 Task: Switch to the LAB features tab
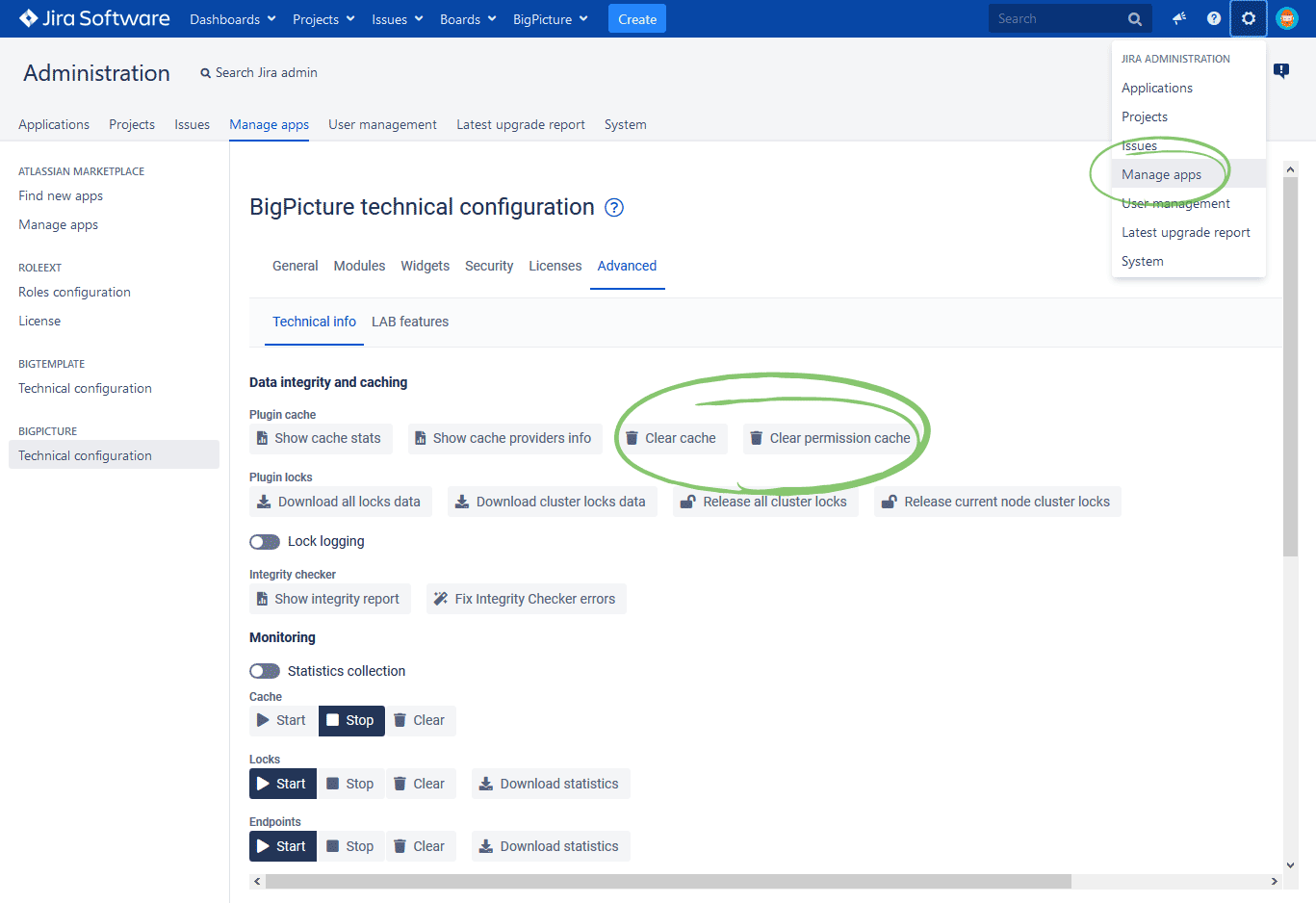tap(409, 322)
